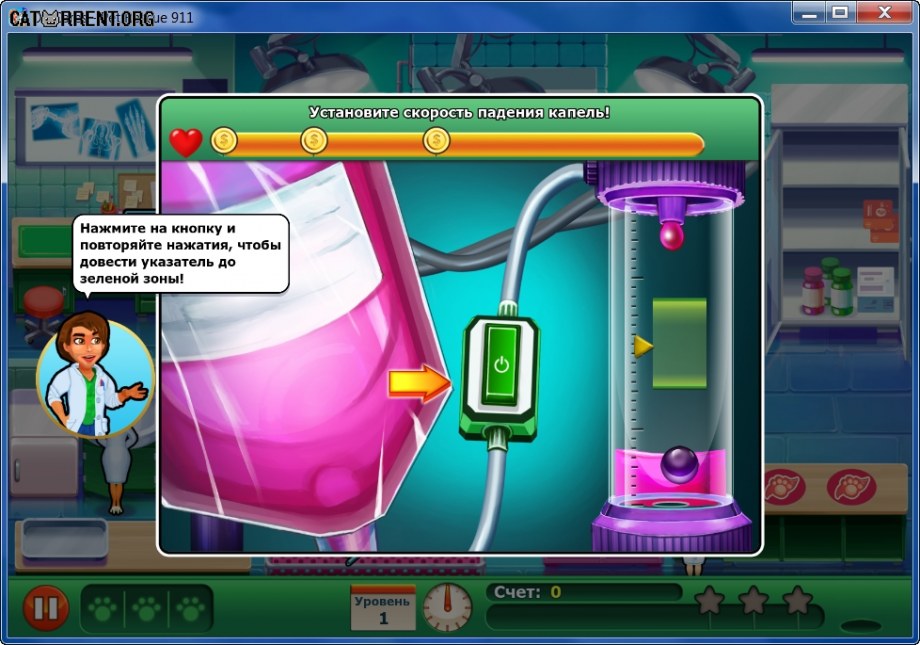The width and height of the screenshot is (920, 645).
Task: Click the middle coin on the orange bar
Action: 314,141
